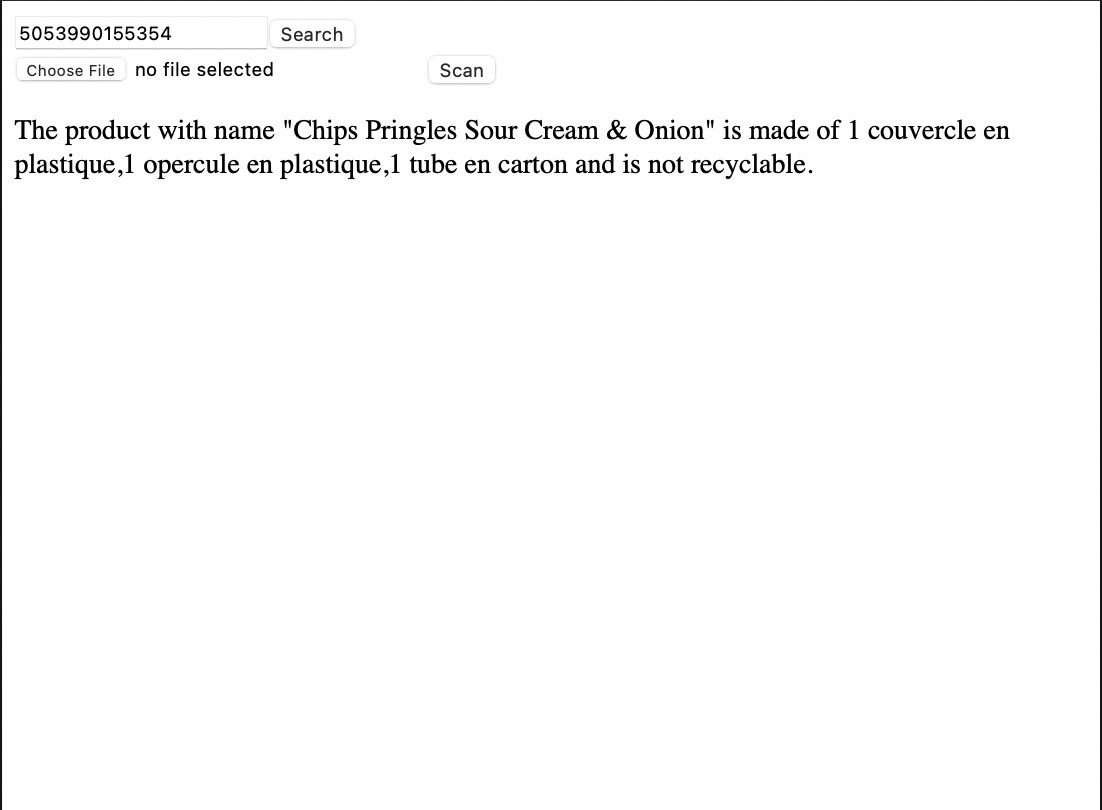Click the words 'is not recyclable'
Screen dimensions: 1102x810
(x=713, y=164)
